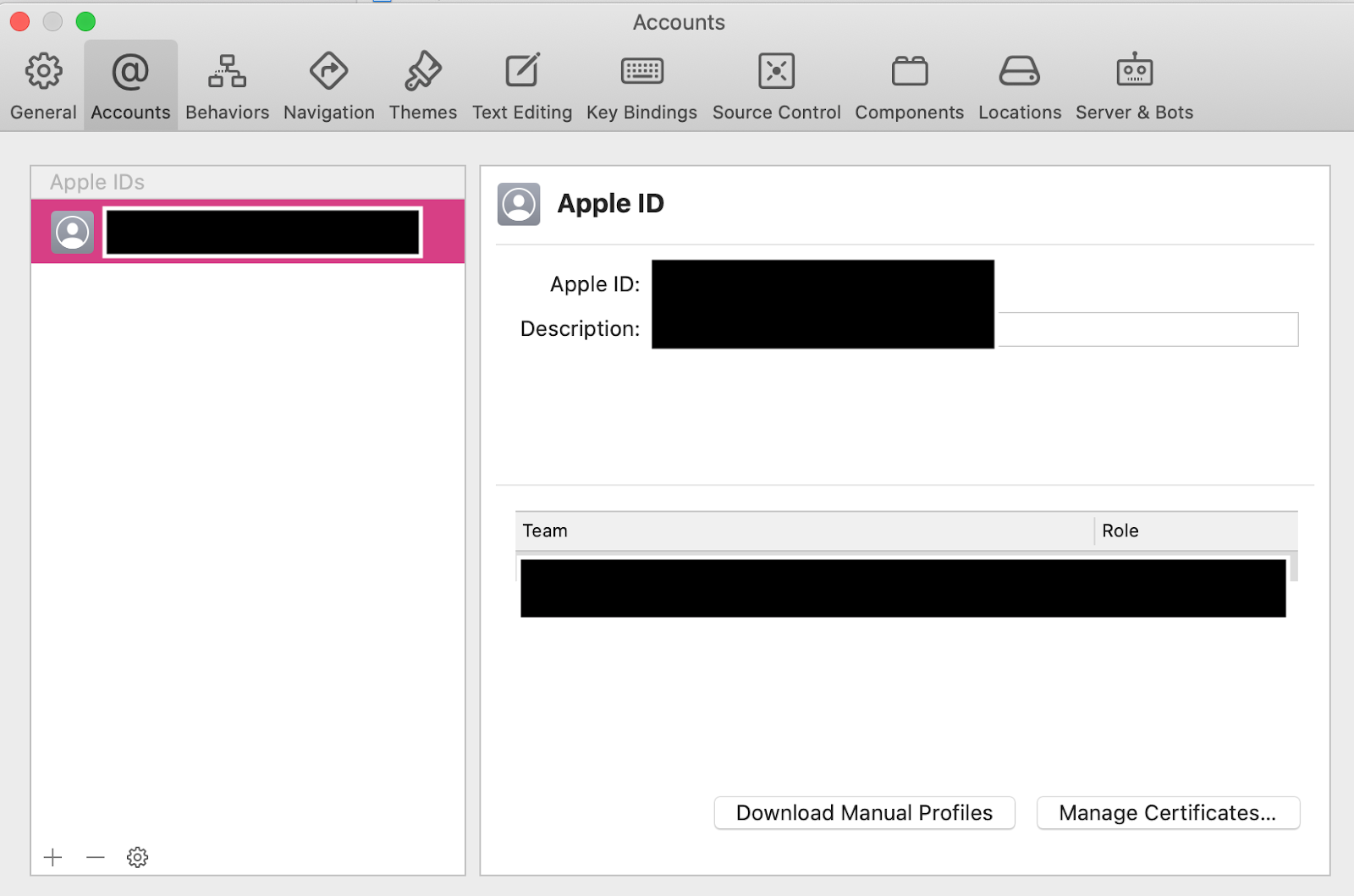Show Source Control preferences
The width and height of the screenshot is (1354, 896).
pos(776,86)
